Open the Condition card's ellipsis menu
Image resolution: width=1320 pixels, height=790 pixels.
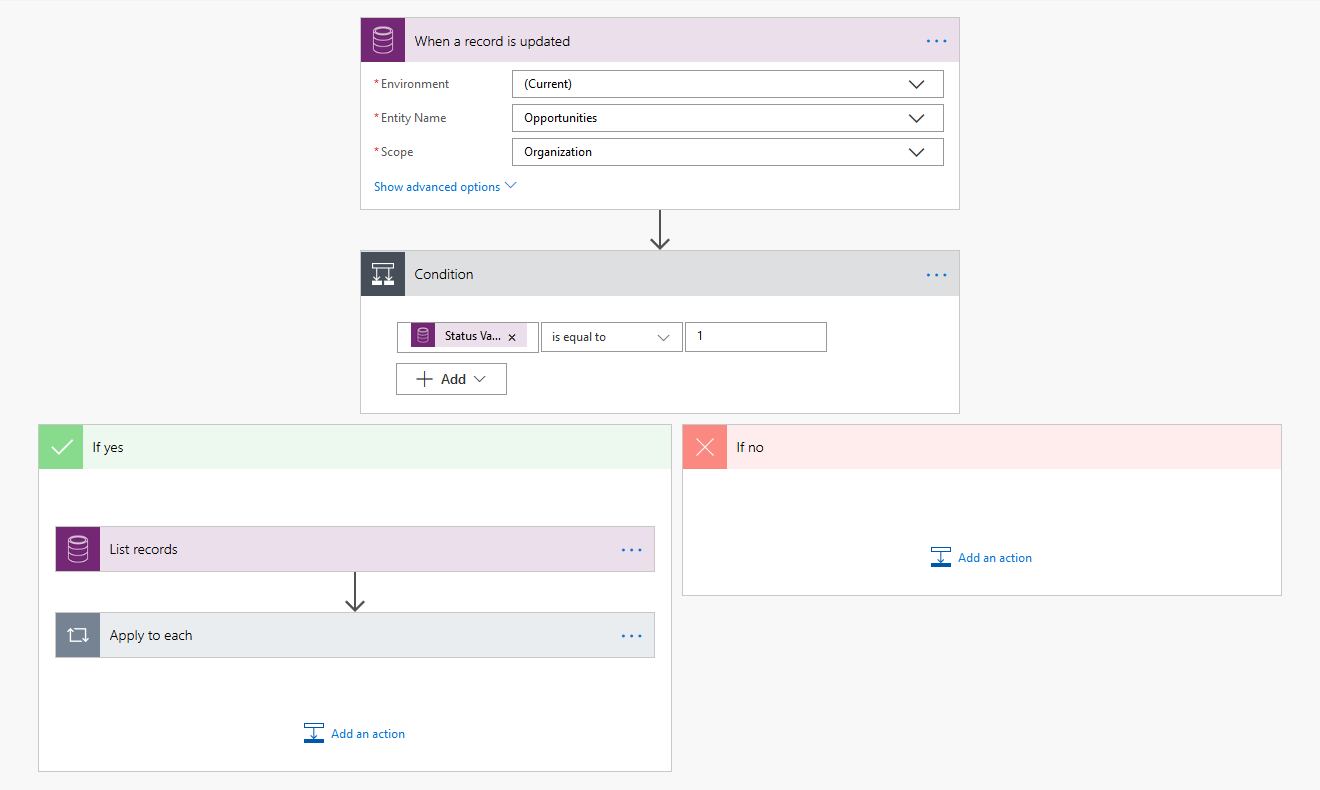(x=936, y=274)
